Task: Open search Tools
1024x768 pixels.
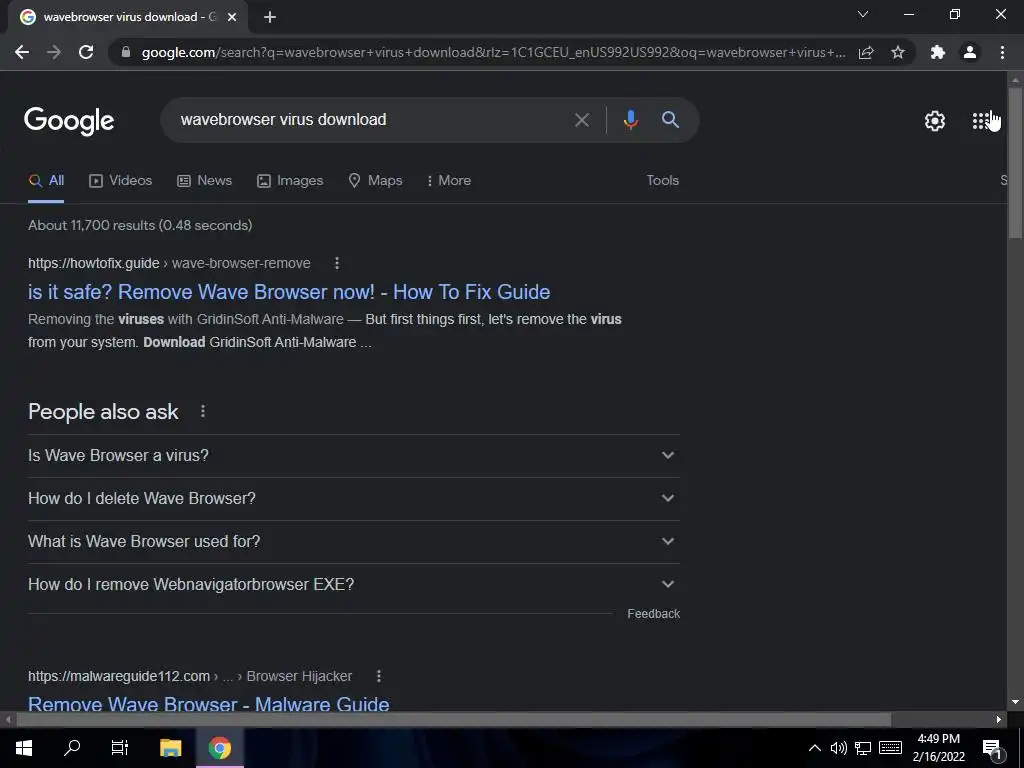Action: tap(662, 180)
